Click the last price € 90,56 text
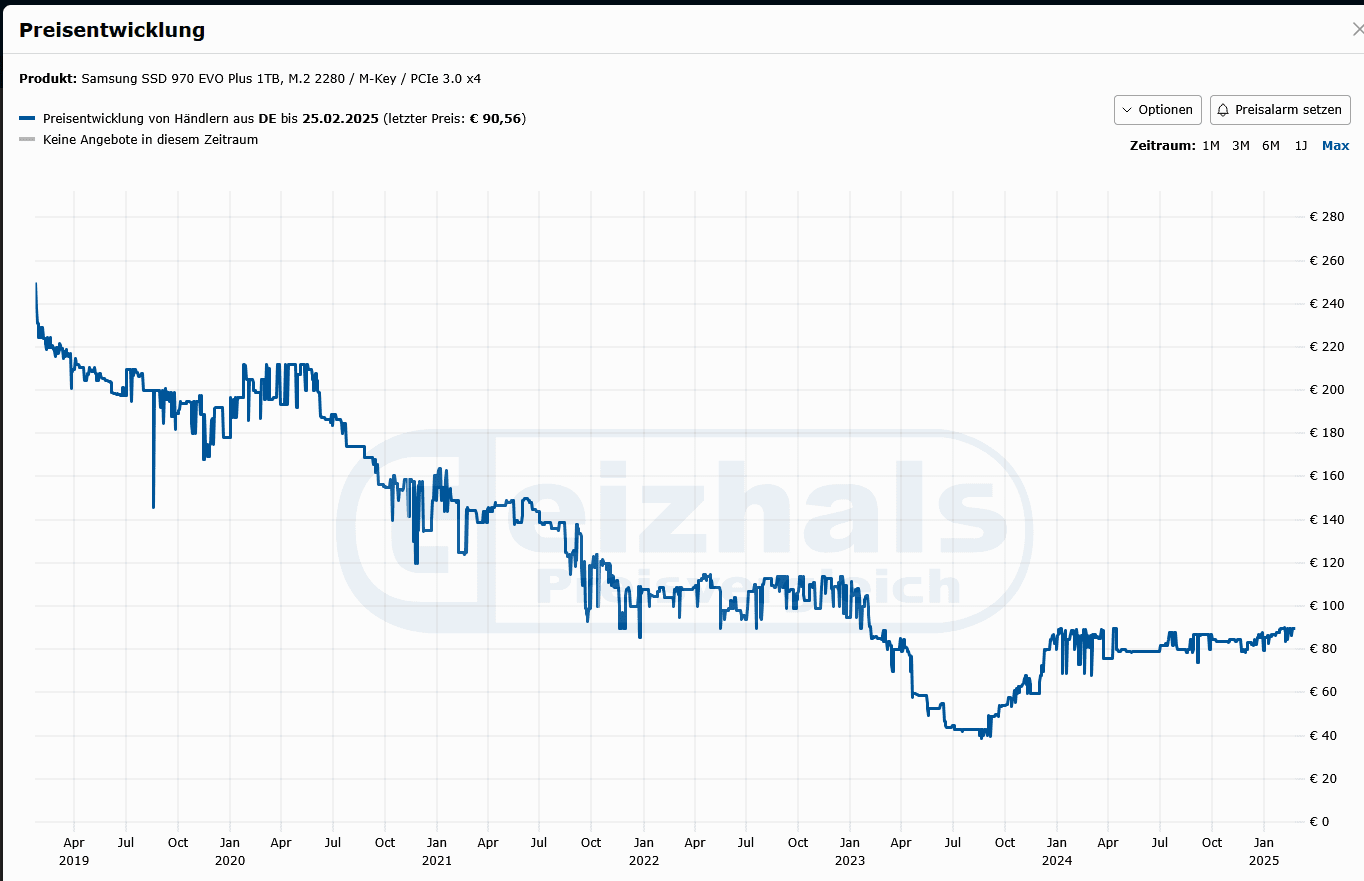 click(x=496, y=119)
